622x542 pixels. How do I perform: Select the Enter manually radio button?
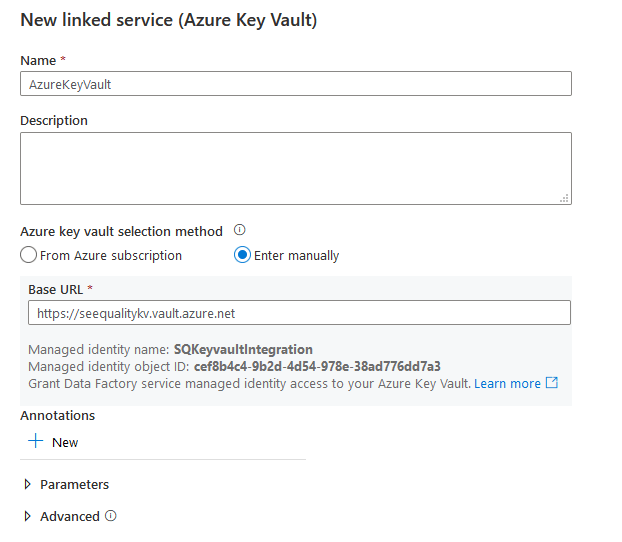242,255
